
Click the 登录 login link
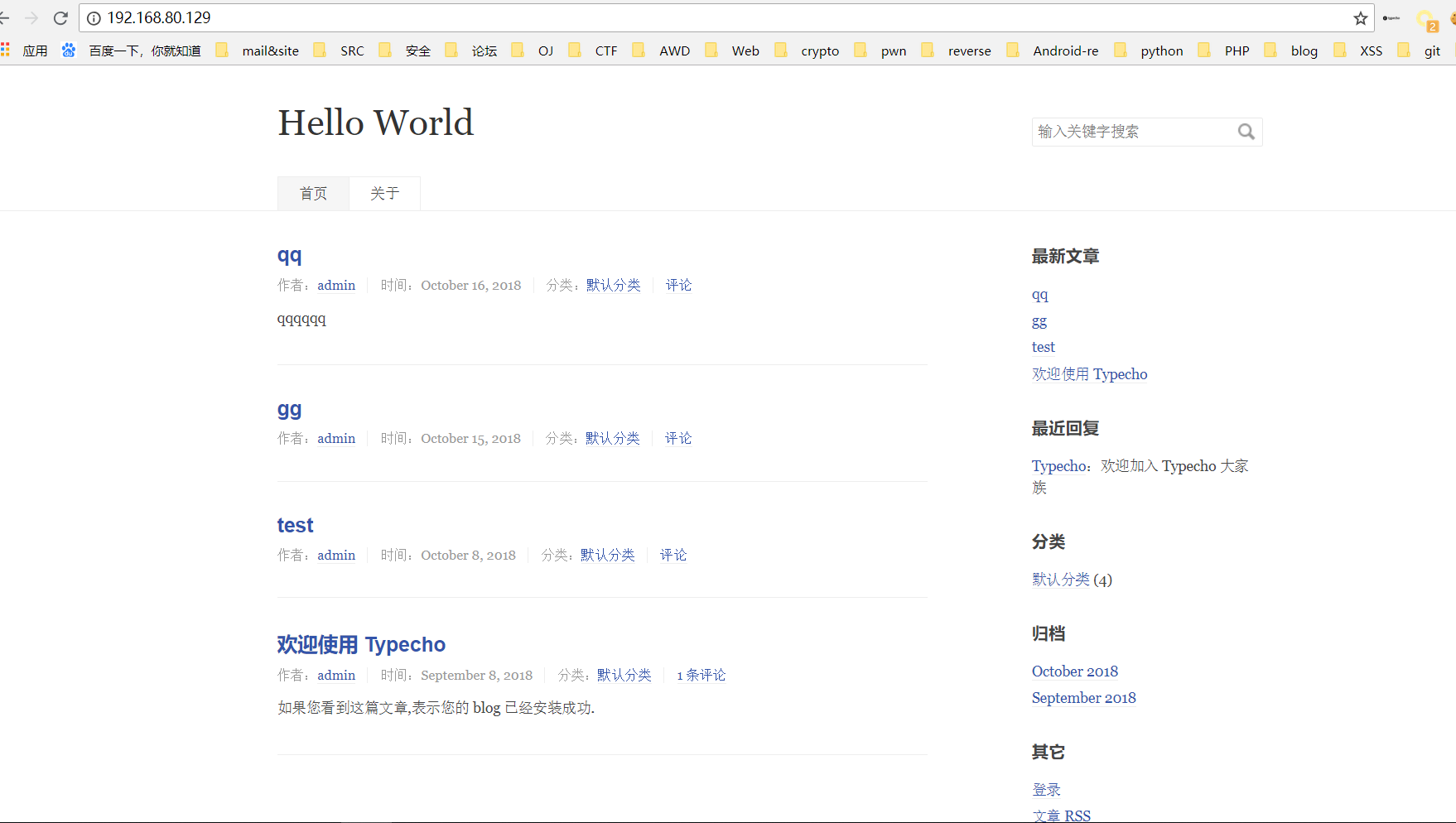click(1046, 790)
